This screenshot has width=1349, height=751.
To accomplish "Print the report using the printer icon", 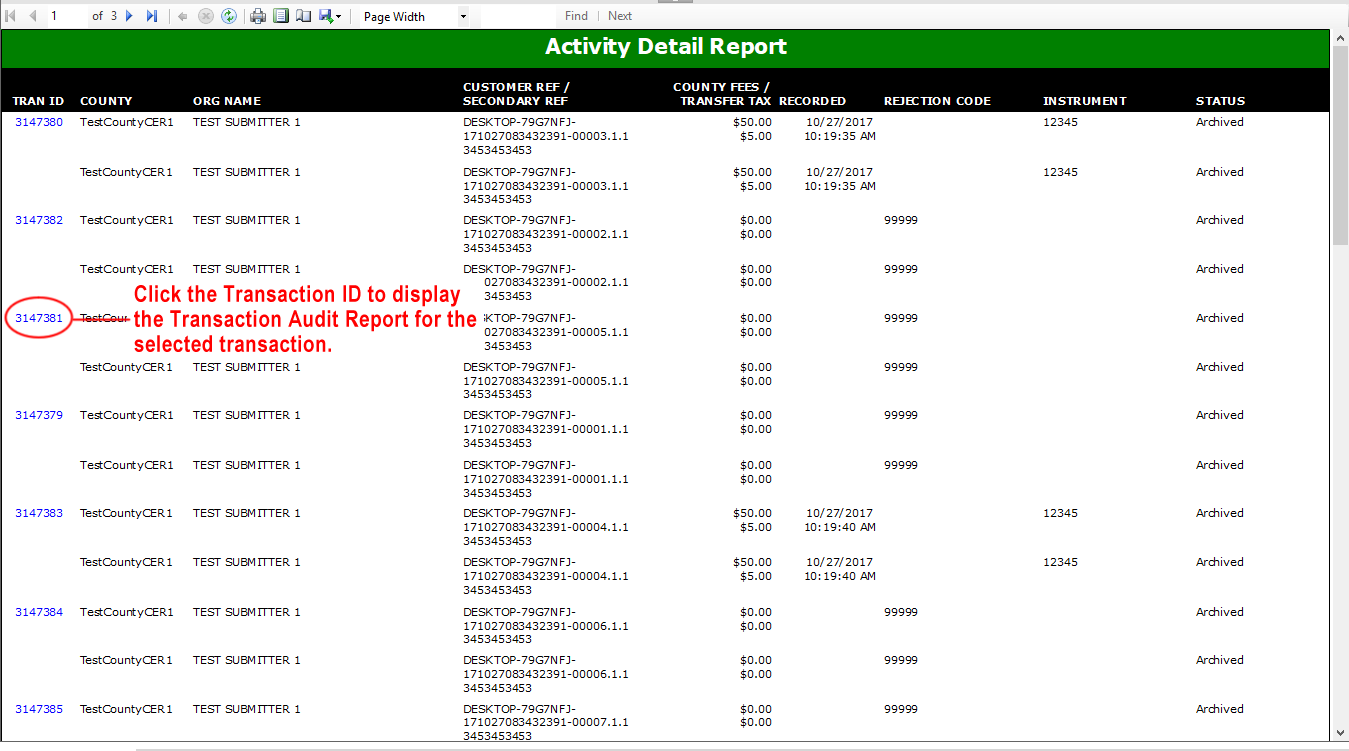I will pos(258,16).
